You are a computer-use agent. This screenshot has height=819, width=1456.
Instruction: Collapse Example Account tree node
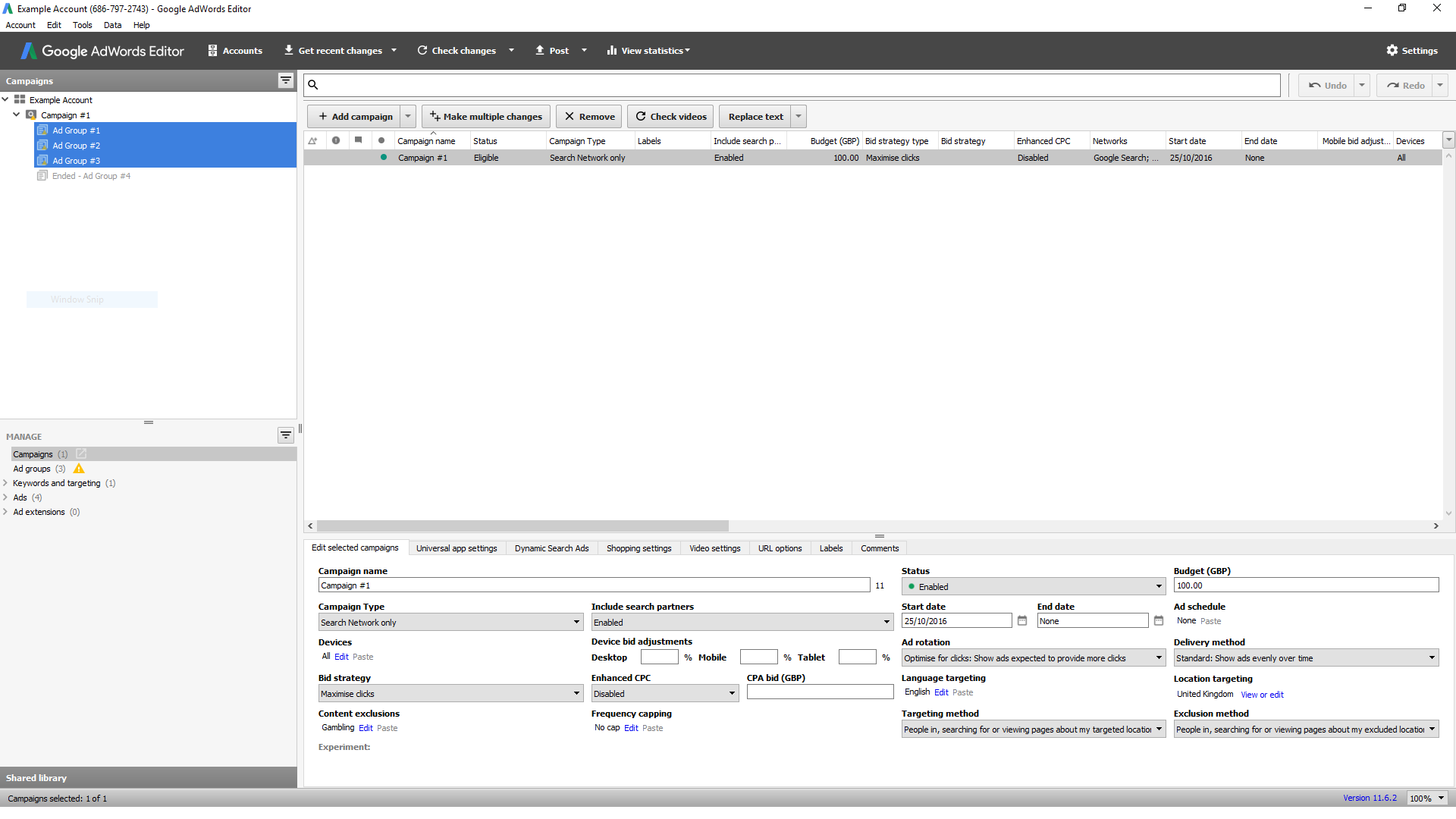click(5, 99)
